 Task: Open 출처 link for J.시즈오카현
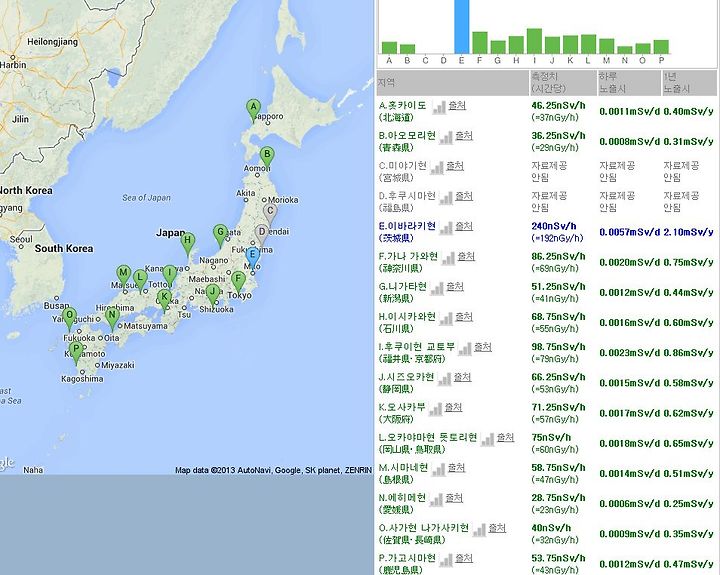(x=462, y=377)
